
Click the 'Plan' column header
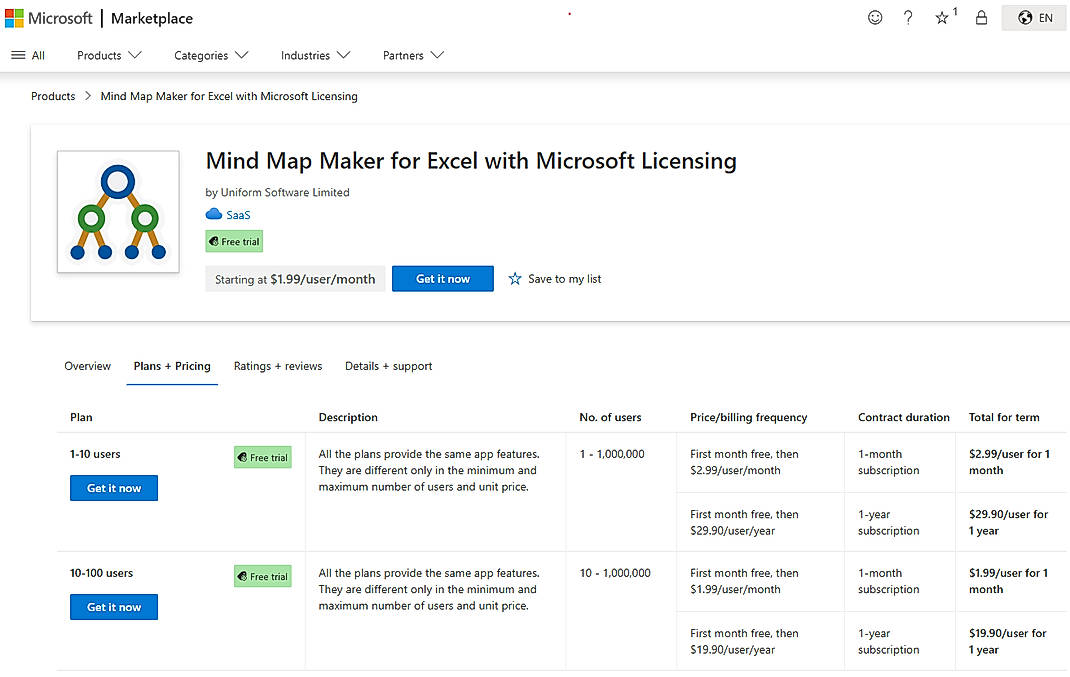pos(81,417)
